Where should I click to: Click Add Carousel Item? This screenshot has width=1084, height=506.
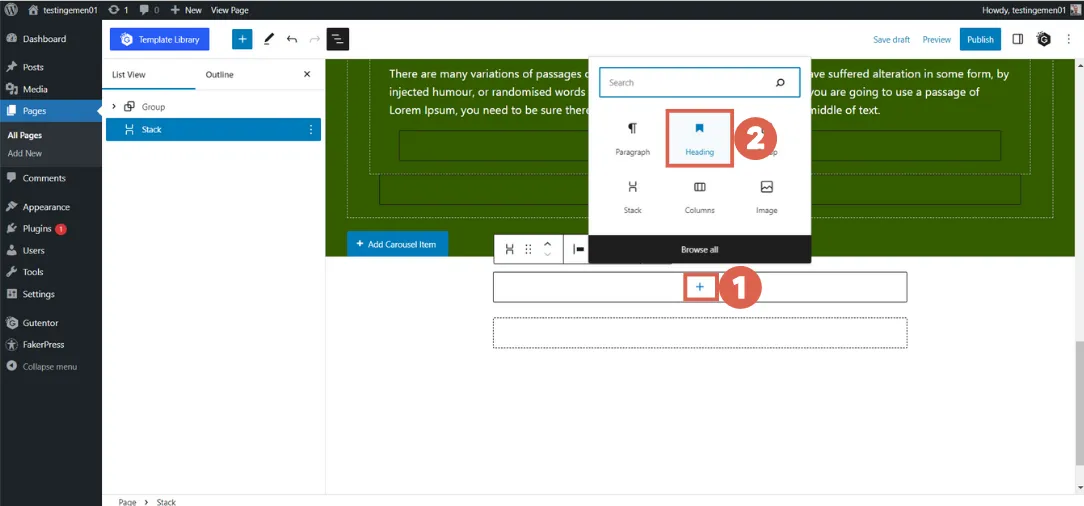click(398, 244)
